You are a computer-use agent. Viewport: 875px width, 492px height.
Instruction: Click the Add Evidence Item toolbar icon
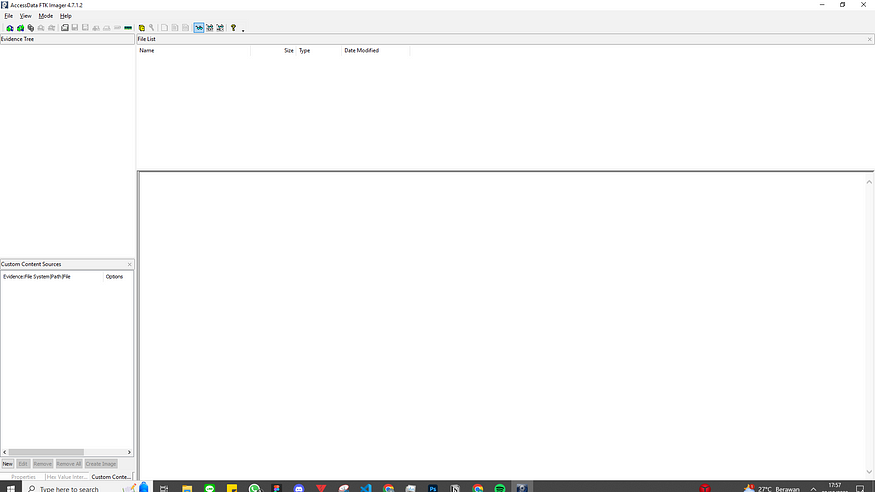pos(9,28)
